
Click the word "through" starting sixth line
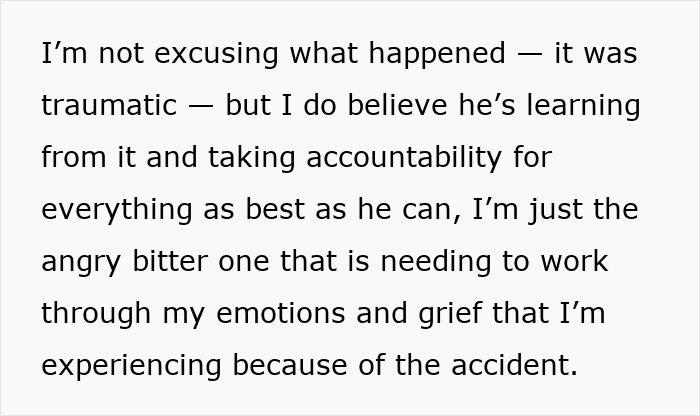(96, 314)
